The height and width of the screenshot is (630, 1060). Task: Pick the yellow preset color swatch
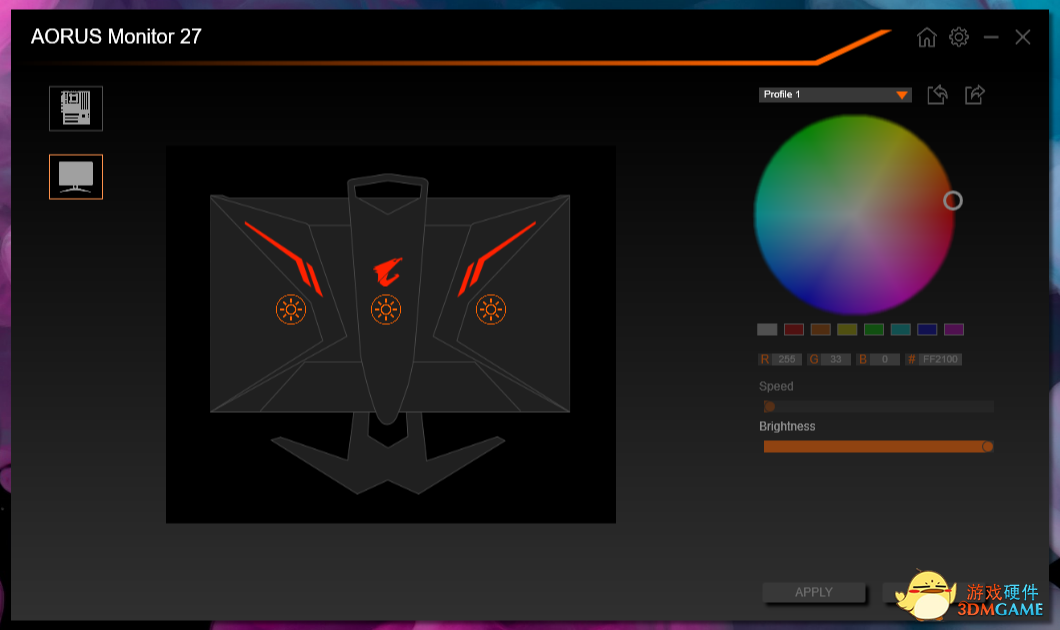[x=847, y=330]
